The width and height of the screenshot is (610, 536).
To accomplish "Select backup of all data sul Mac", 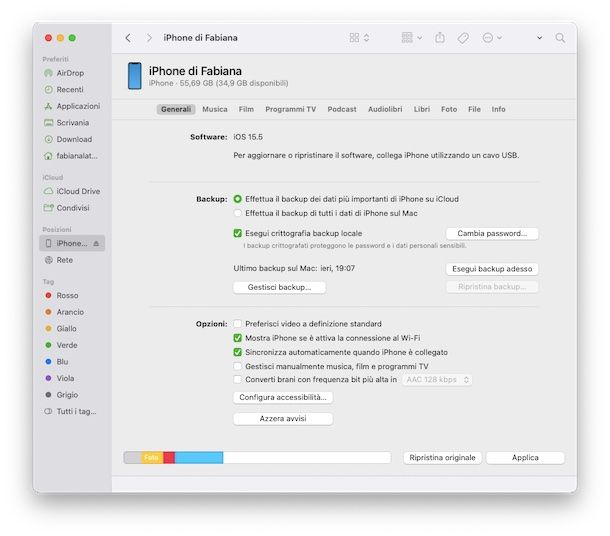I will point(237,213).
